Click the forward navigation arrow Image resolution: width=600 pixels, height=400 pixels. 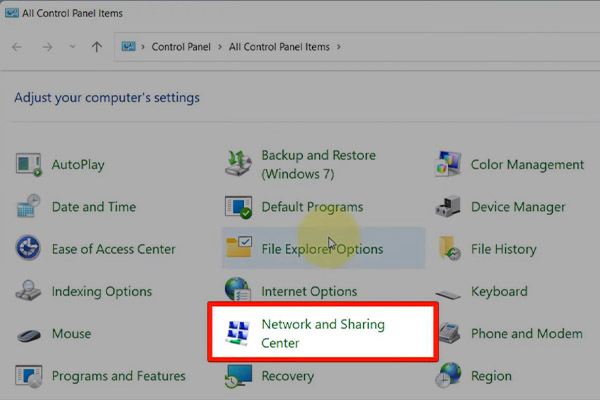coord(47,47)
